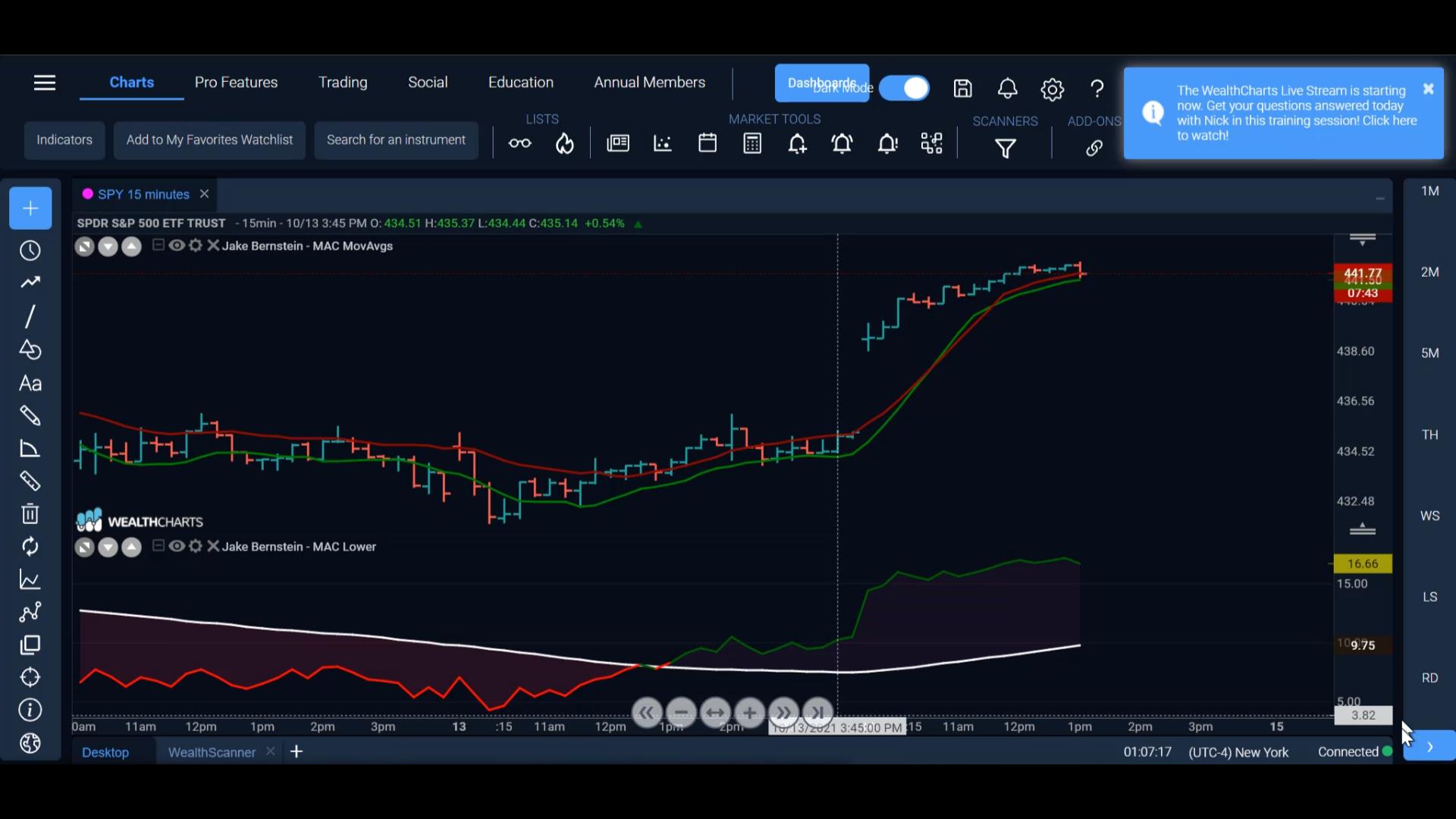1456x819 pixels.
Task: Activate the crosshair target tool
Action: coord(30,677)
